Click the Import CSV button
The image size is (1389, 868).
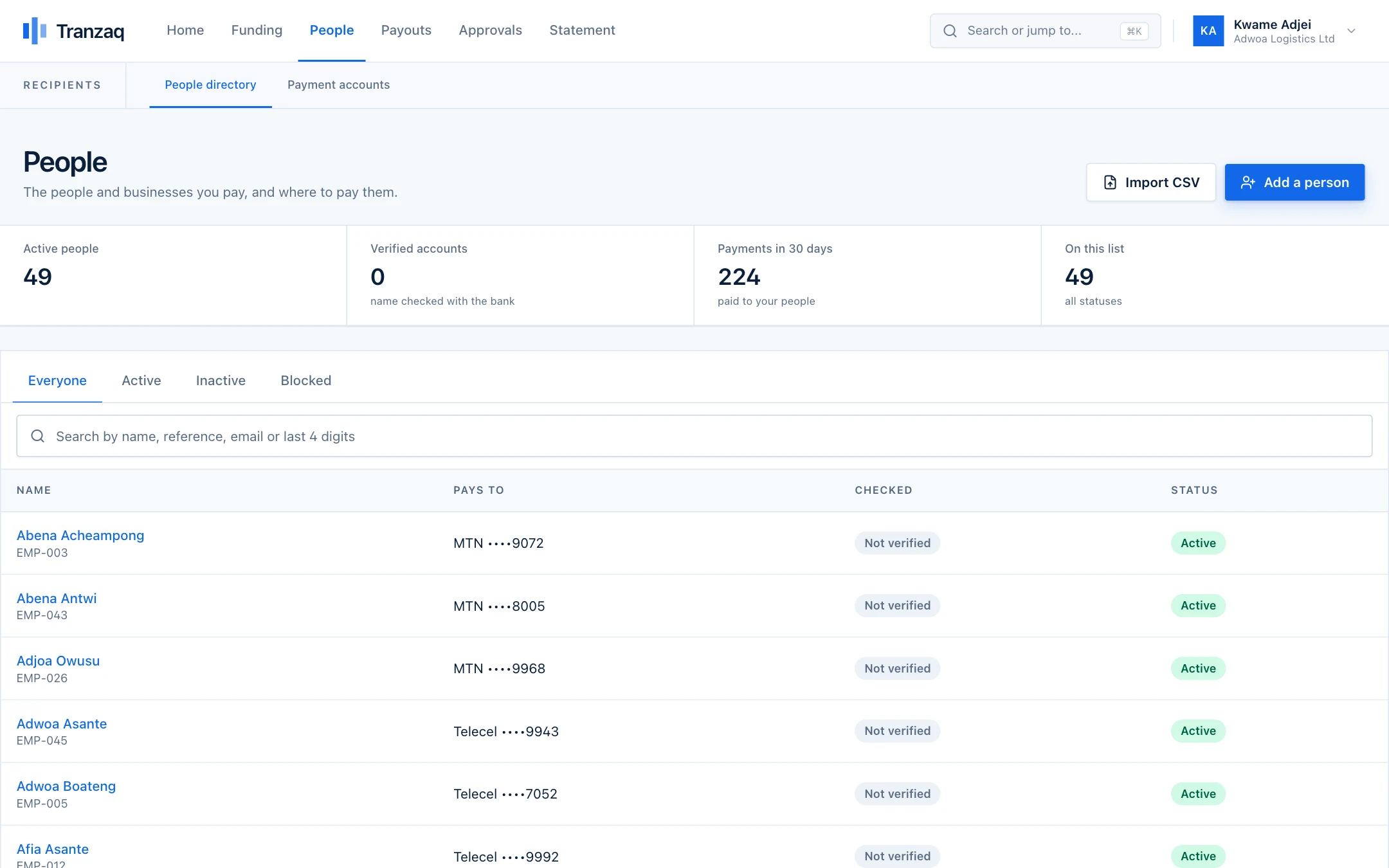1150,183
